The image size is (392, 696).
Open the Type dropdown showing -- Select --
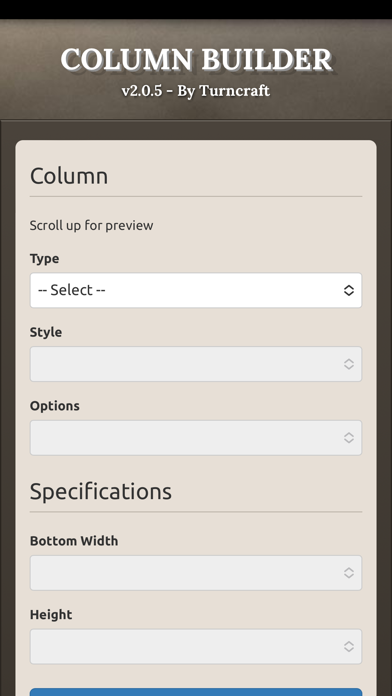pos(196,290)
